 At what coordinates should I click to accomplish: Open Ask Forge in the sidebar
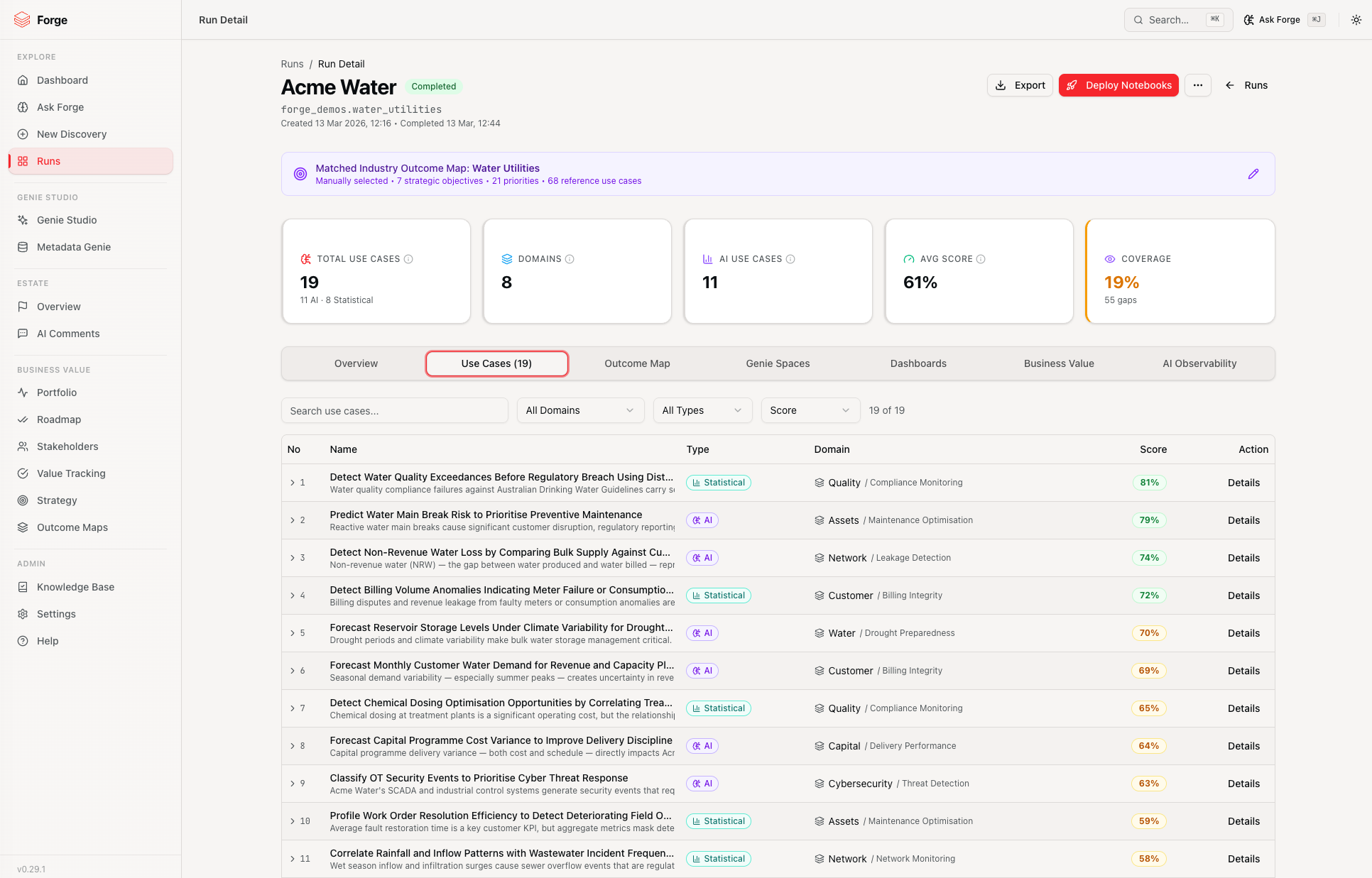point(91,107)
